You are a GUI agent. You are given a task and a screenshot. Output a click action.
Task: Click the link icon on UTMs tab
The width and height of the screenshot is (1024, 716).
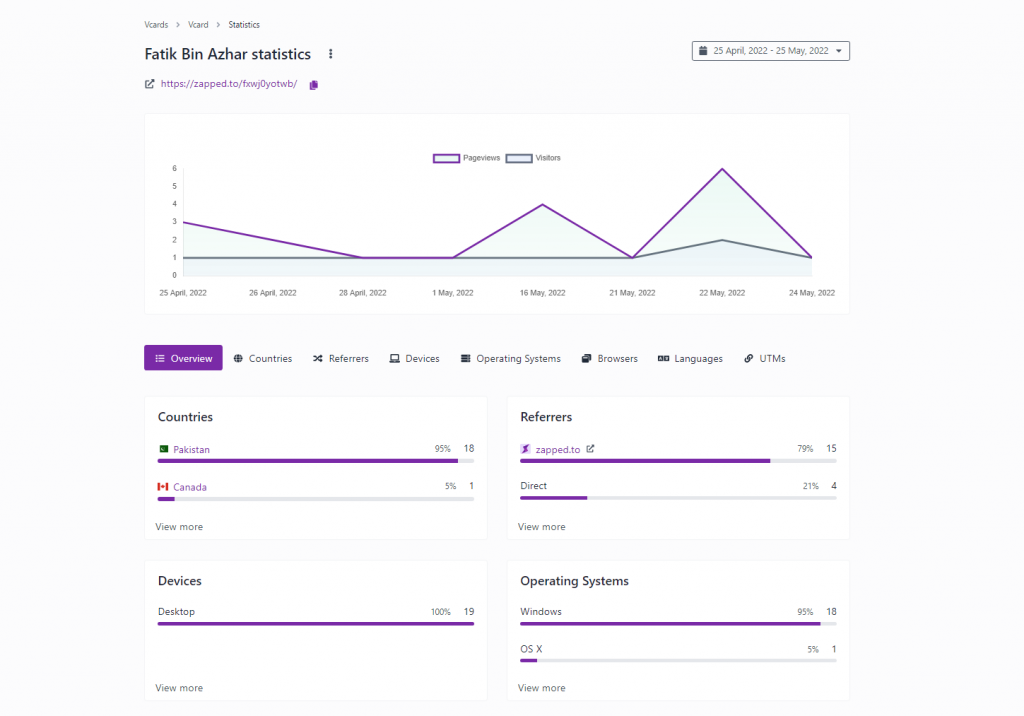click(x=748, y=358)
